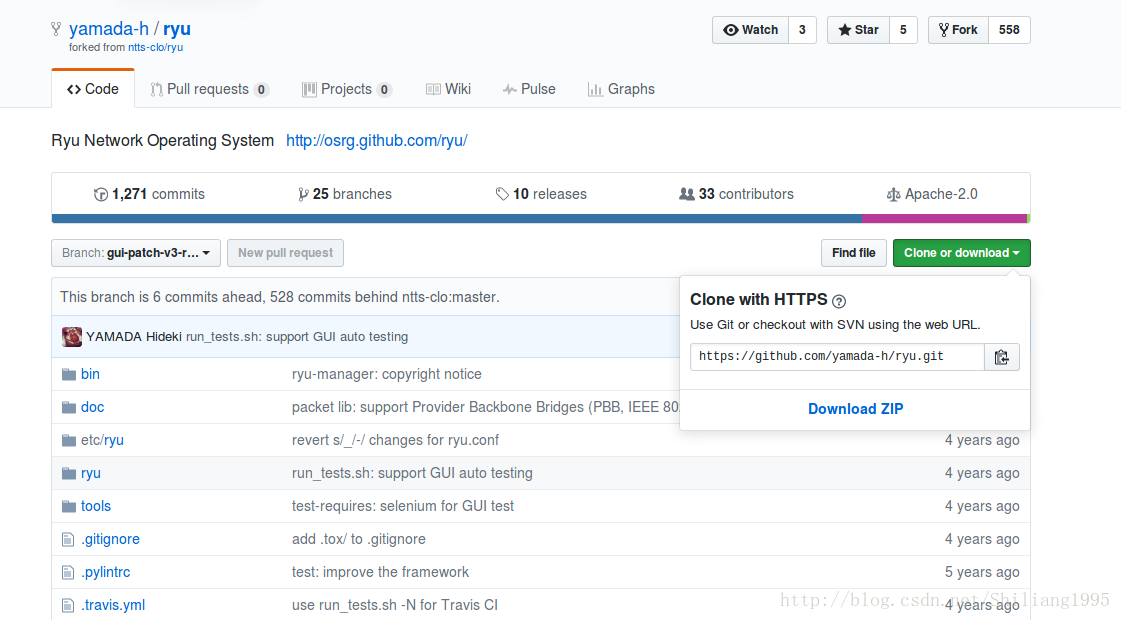Open commit 'test: improve the framework'
Viewport: 1121px width, 620px height.
pos(380,572)
